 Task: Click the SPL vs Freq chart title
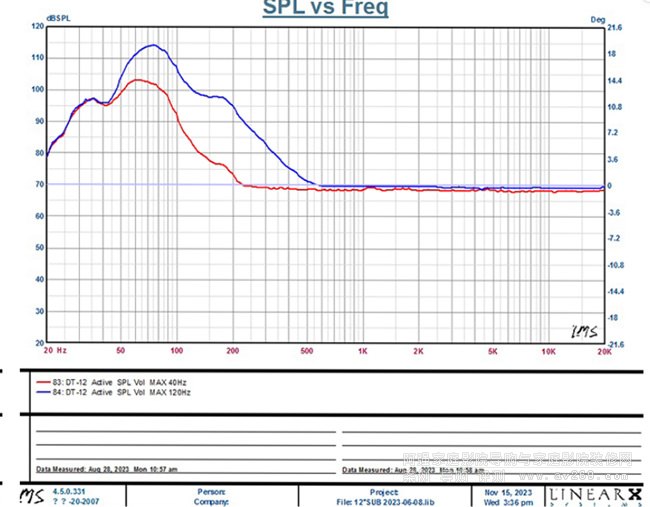[325, 9]
